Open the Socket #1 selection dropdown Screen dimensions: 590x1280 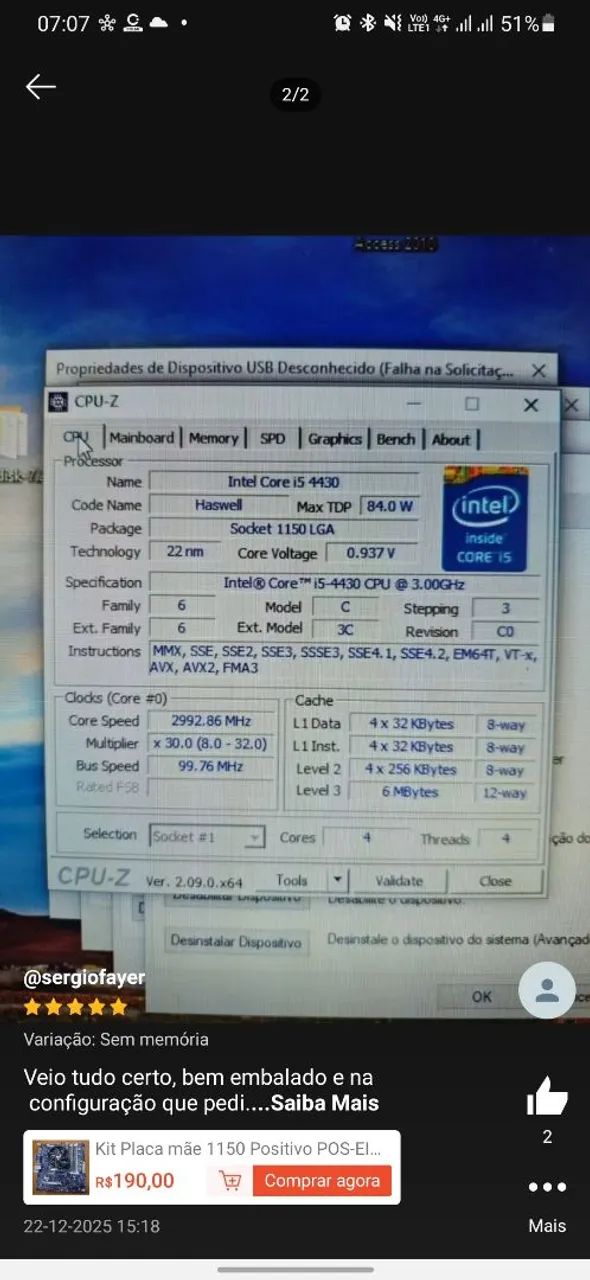pyautogui.click(x=207, y=836)
